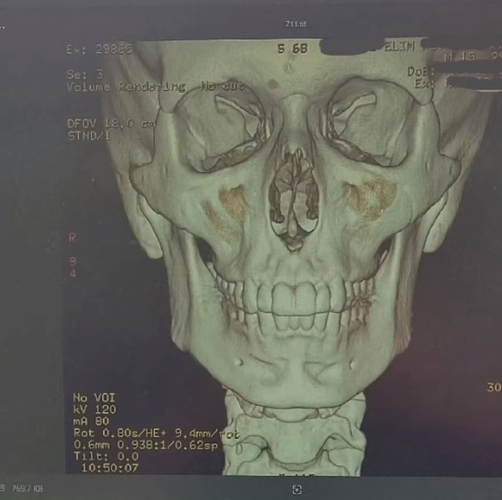Select the Rot 0.80s/HE+ rotation line

(x=156, y=433)
